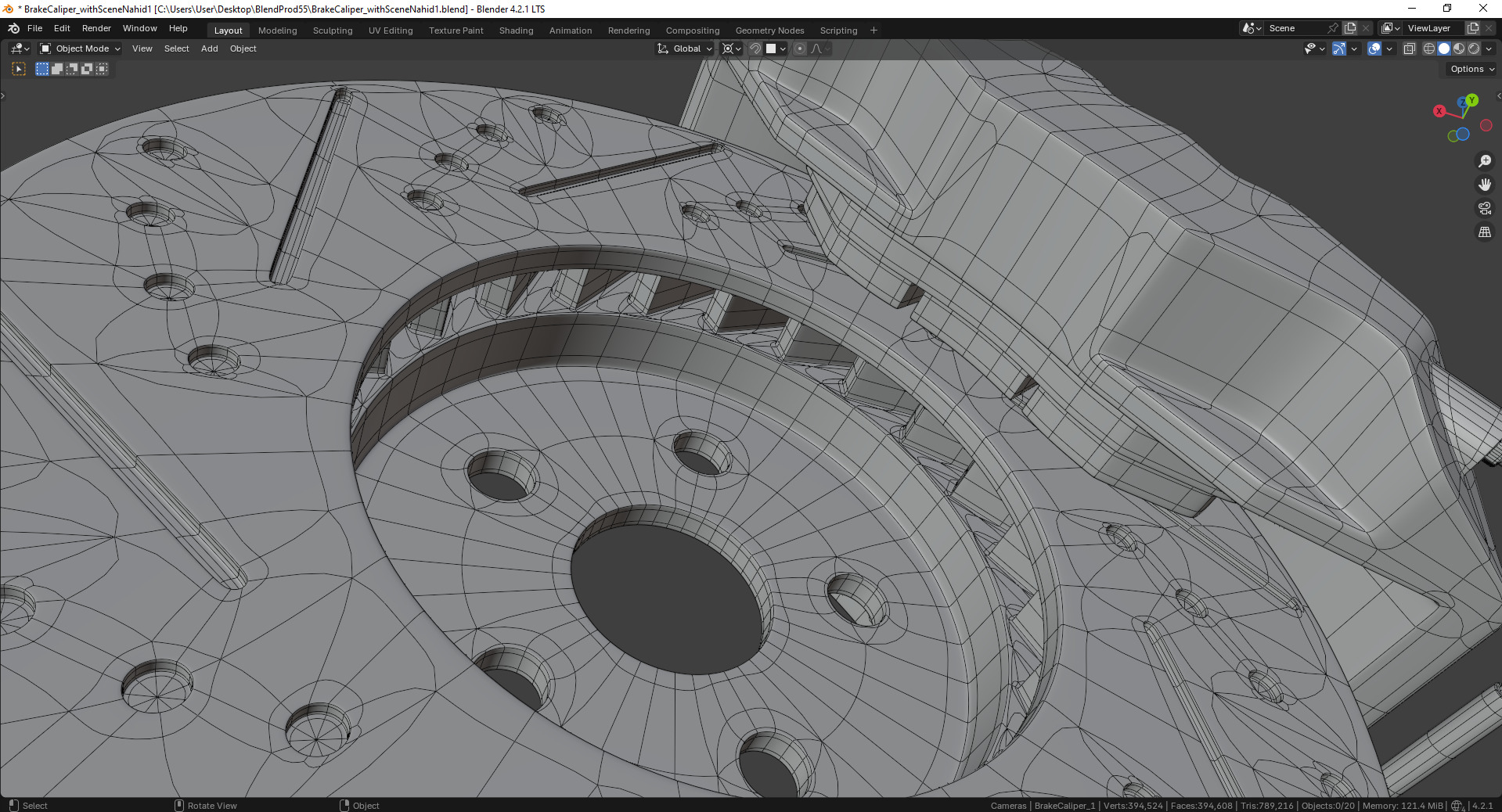
Task: Switch perspective/orthographic grid icon
Action: click(x=1484, y=232)
